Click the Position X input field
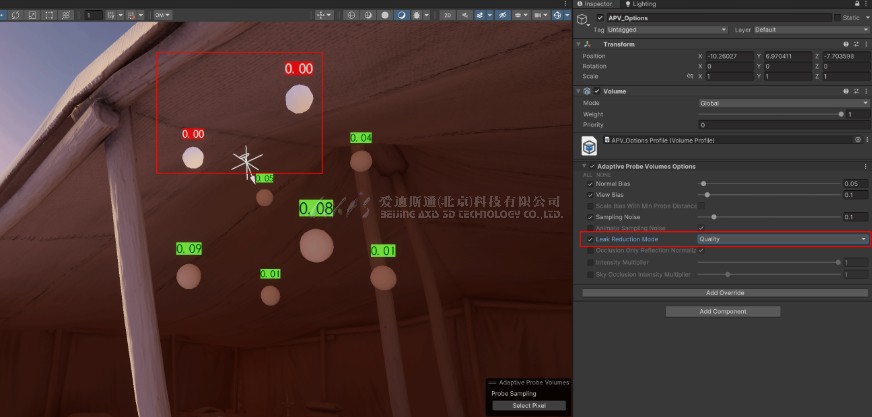The image size is (872, 417). click(728, 56)
